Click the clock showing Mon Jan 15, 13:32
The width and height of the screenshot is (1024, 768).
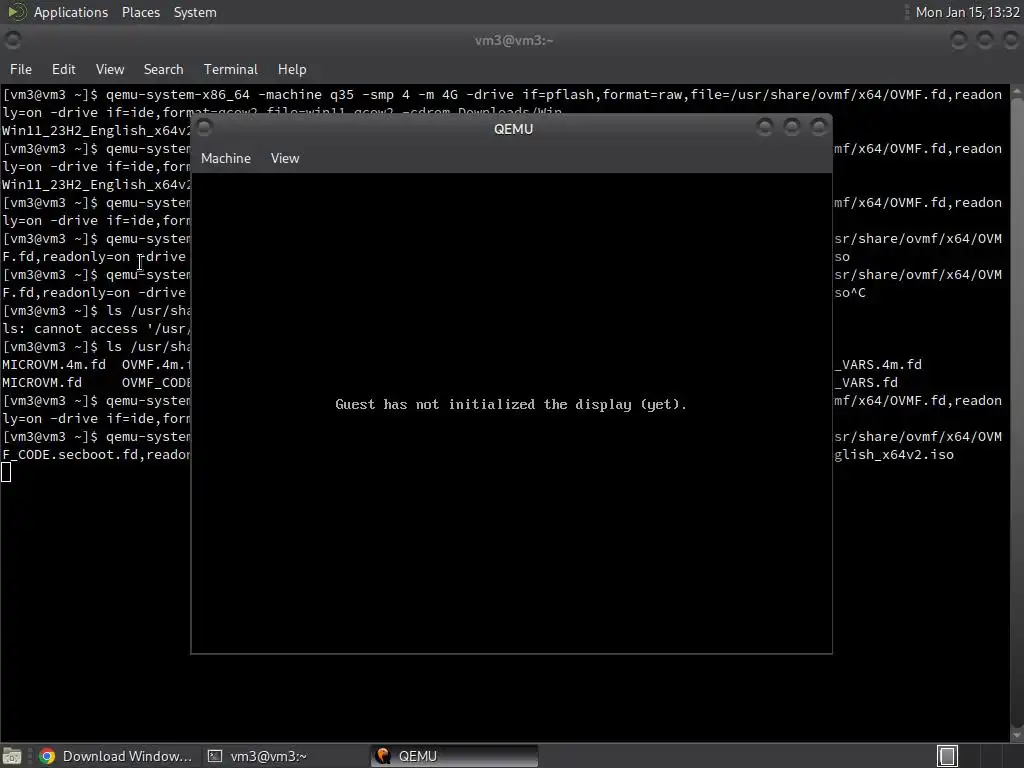(967, 12)
